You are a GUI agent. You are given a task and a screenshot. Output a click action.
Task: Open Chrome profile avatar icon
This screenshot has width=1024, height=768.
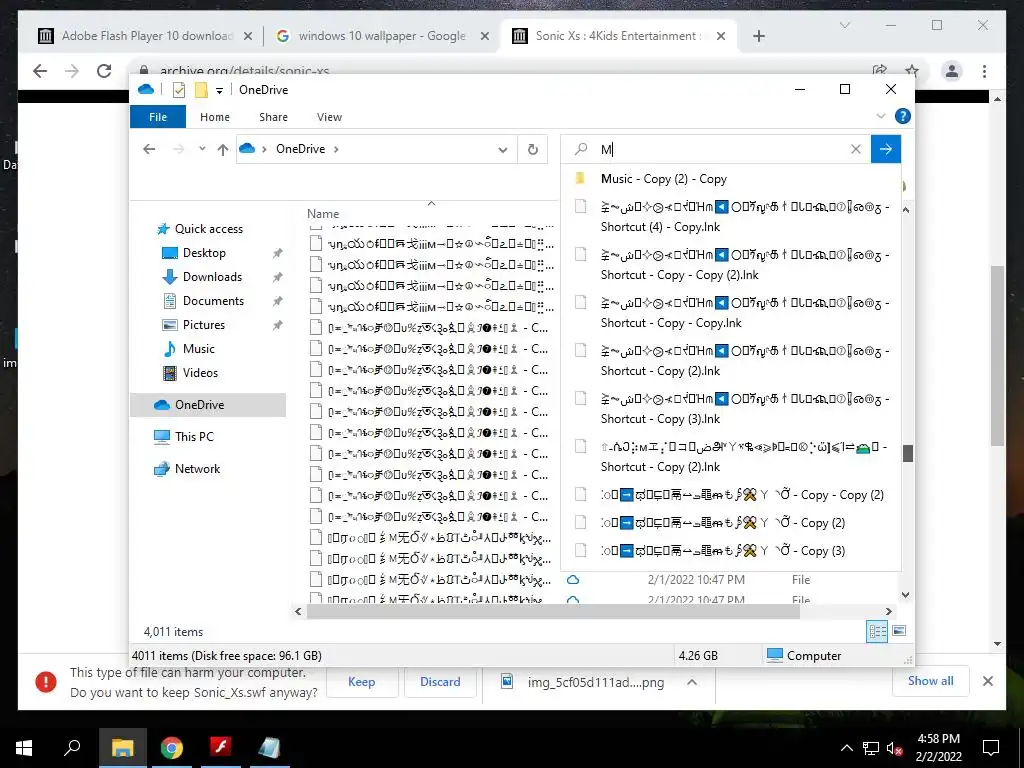tap(952, 71)
